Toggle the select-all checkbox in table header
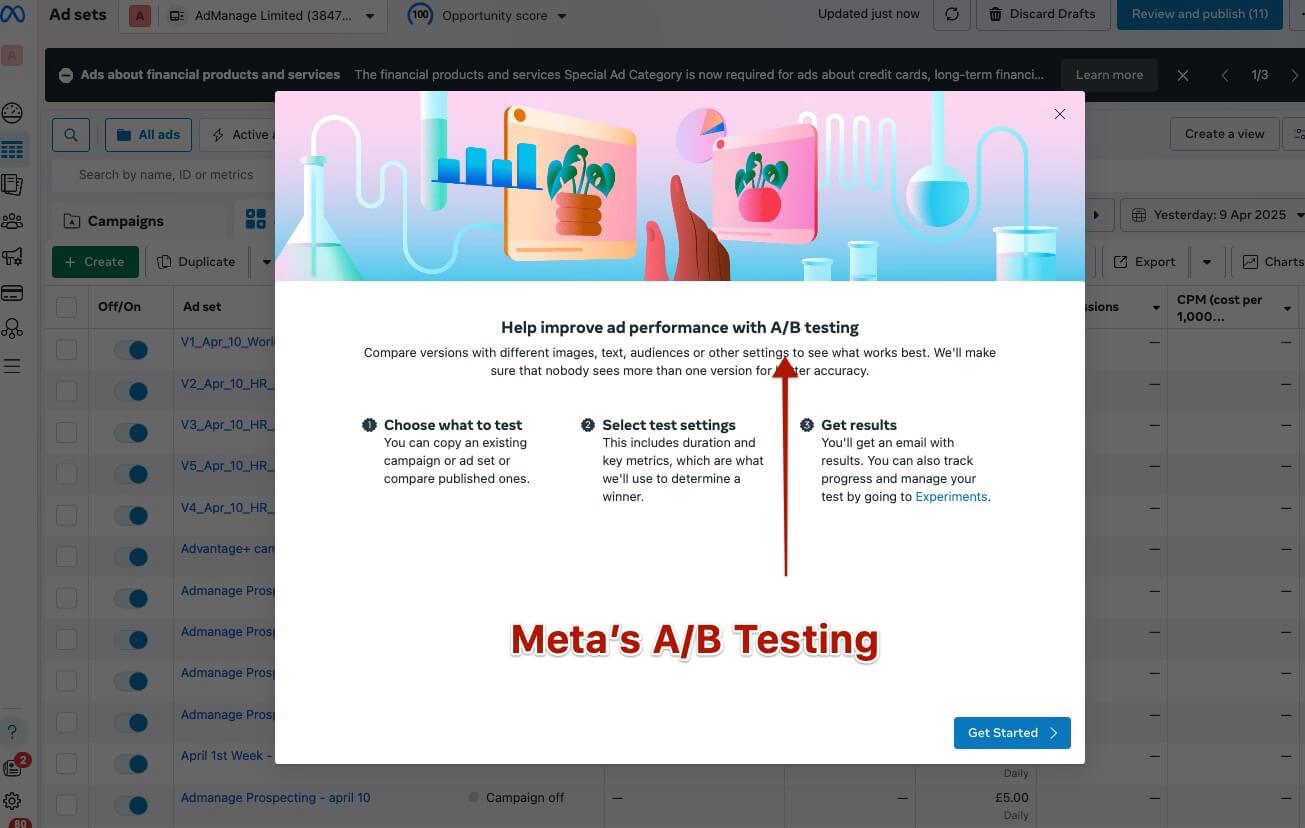Viewport: 1305px width, 828px height. tap(66, 307)
